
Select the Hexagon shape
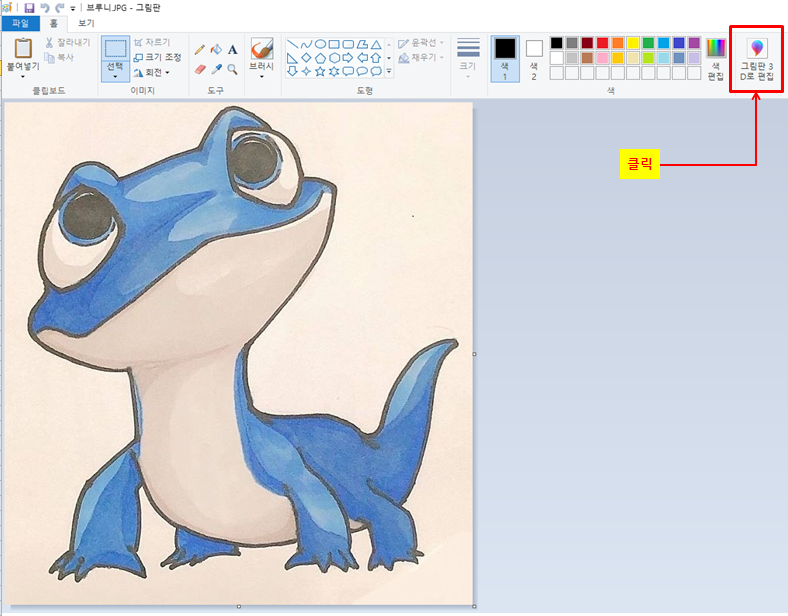(x=334, y=58)
